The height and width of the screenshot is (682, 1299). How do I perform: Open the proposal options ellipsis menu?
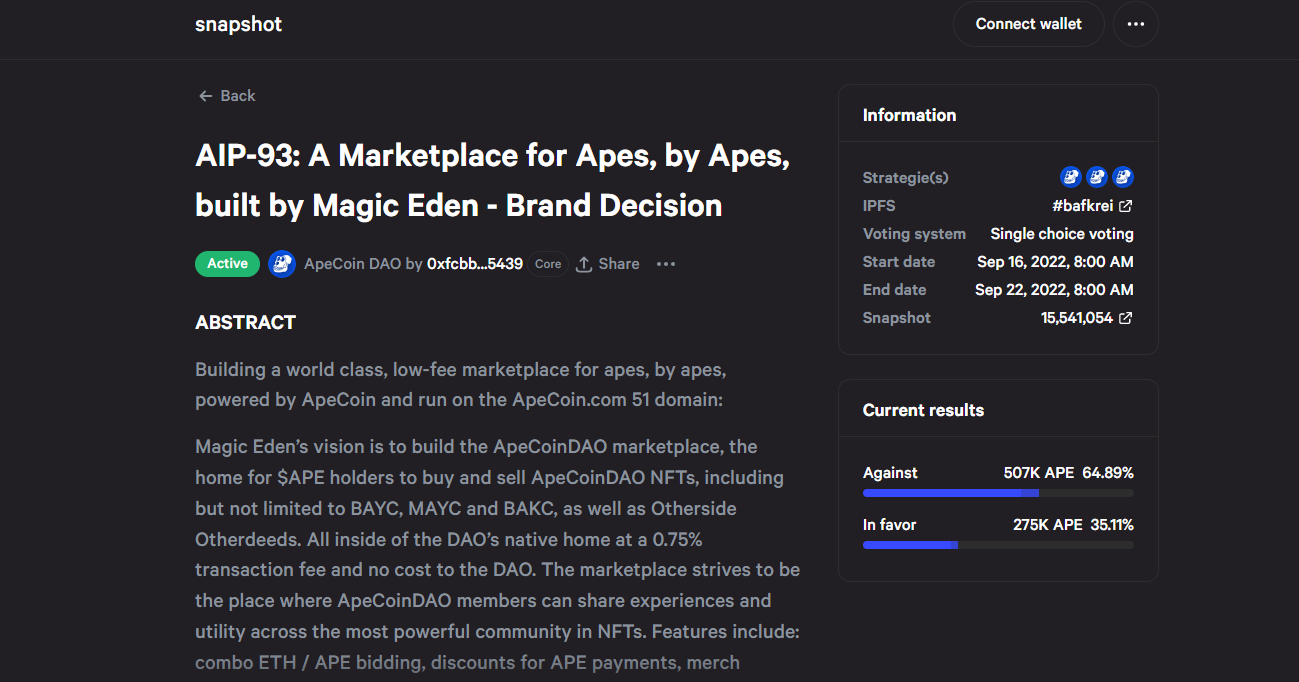[x=666, y=264]
